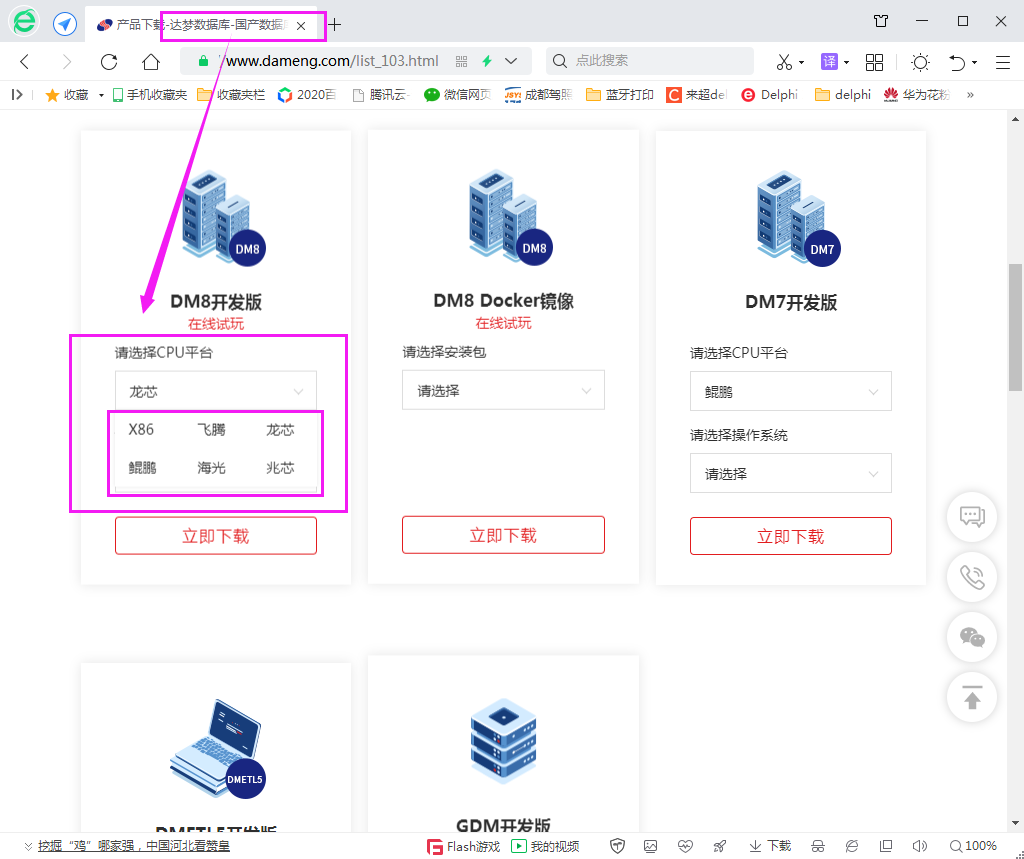The image size is (1024, 859).
Task: Open the 蓝牙打印 bookmark folder
Action: pyautogui.click(x=620, y=95)
